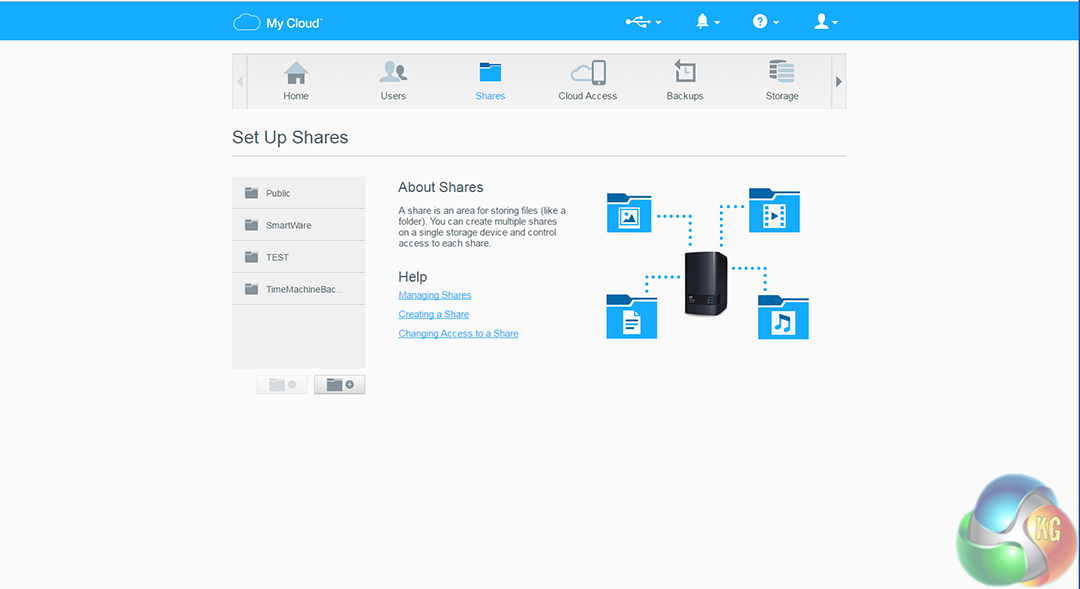Image resolution: width=1080 pixels, height=589 pixels.
Task: Open the user account dropdown
Action: (x=825, y=21)
